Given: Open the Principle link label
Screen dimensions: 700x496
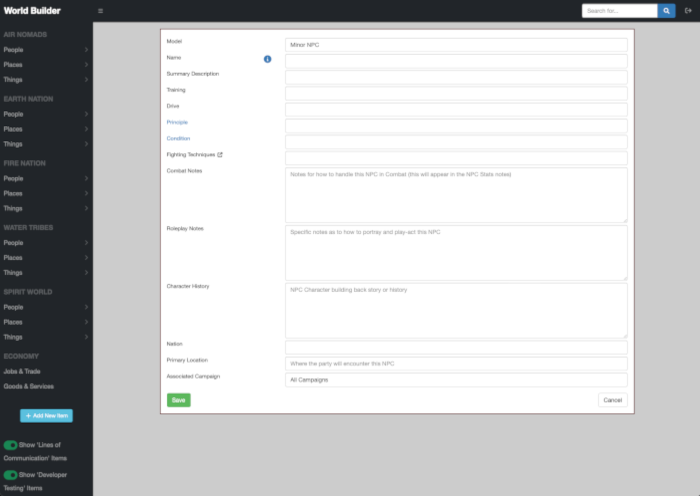Looking at the screenshot, I should pos(177,122).
